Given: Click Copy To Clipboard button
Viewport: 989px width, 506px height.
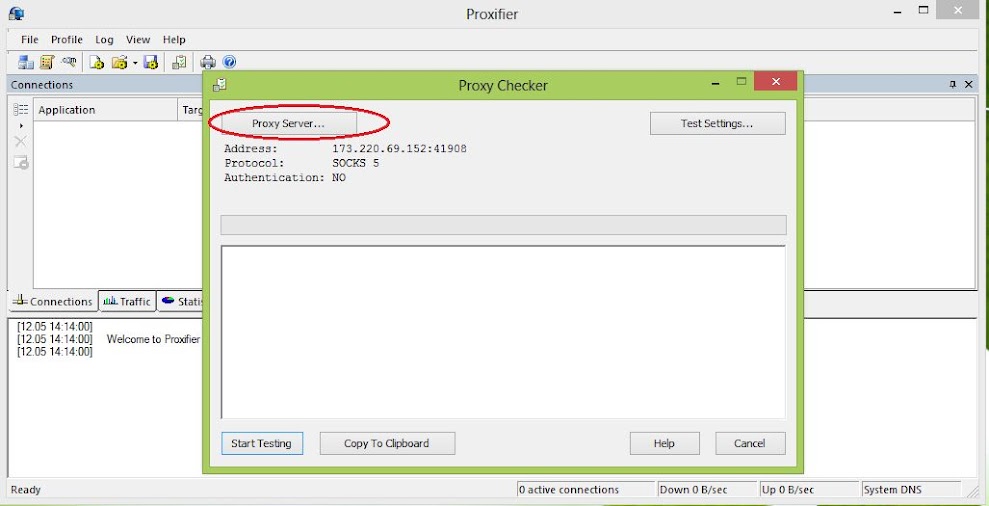Looking at the screenshot, I should [x=387, y=444].
